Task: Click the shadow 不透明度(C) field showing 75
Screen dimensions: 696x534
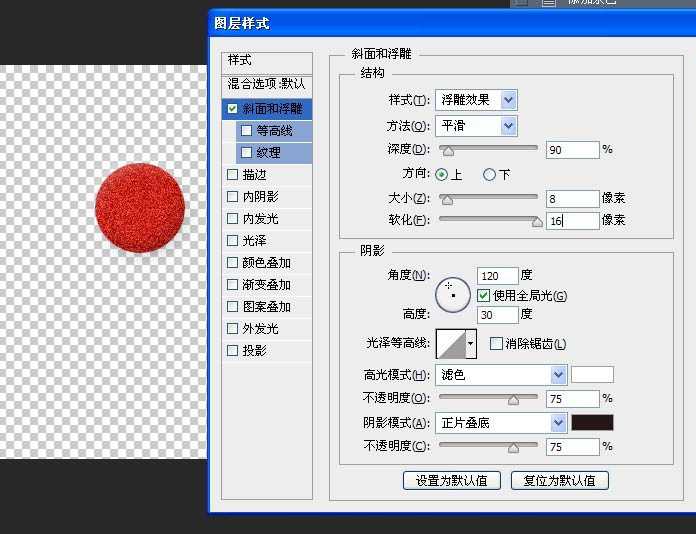Action: pyautogui.click(x=573, y=447)
